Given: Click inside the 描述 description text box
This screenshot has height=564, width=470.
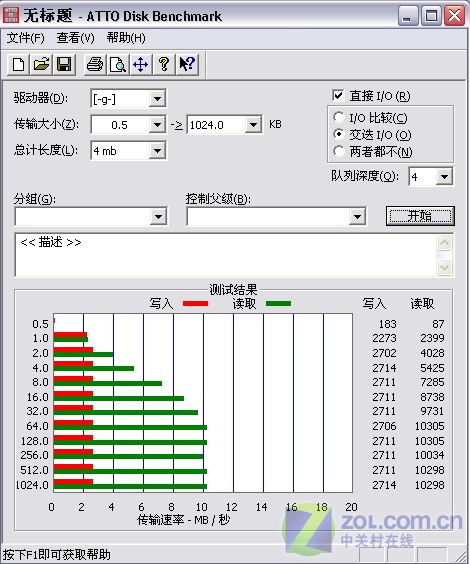Looking at the screenshot, I should 226,255.
